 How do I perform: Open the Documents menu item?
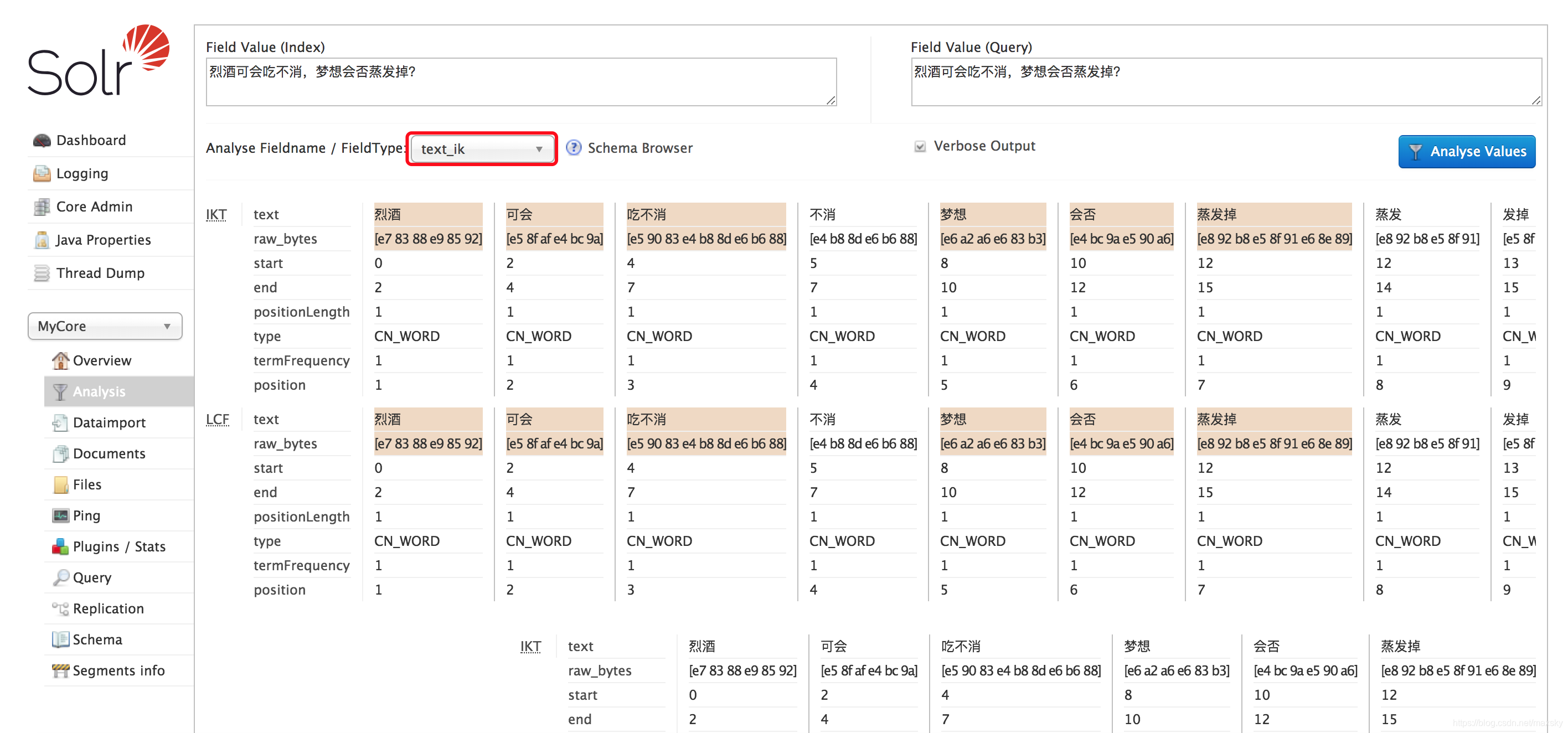(109, 453)
